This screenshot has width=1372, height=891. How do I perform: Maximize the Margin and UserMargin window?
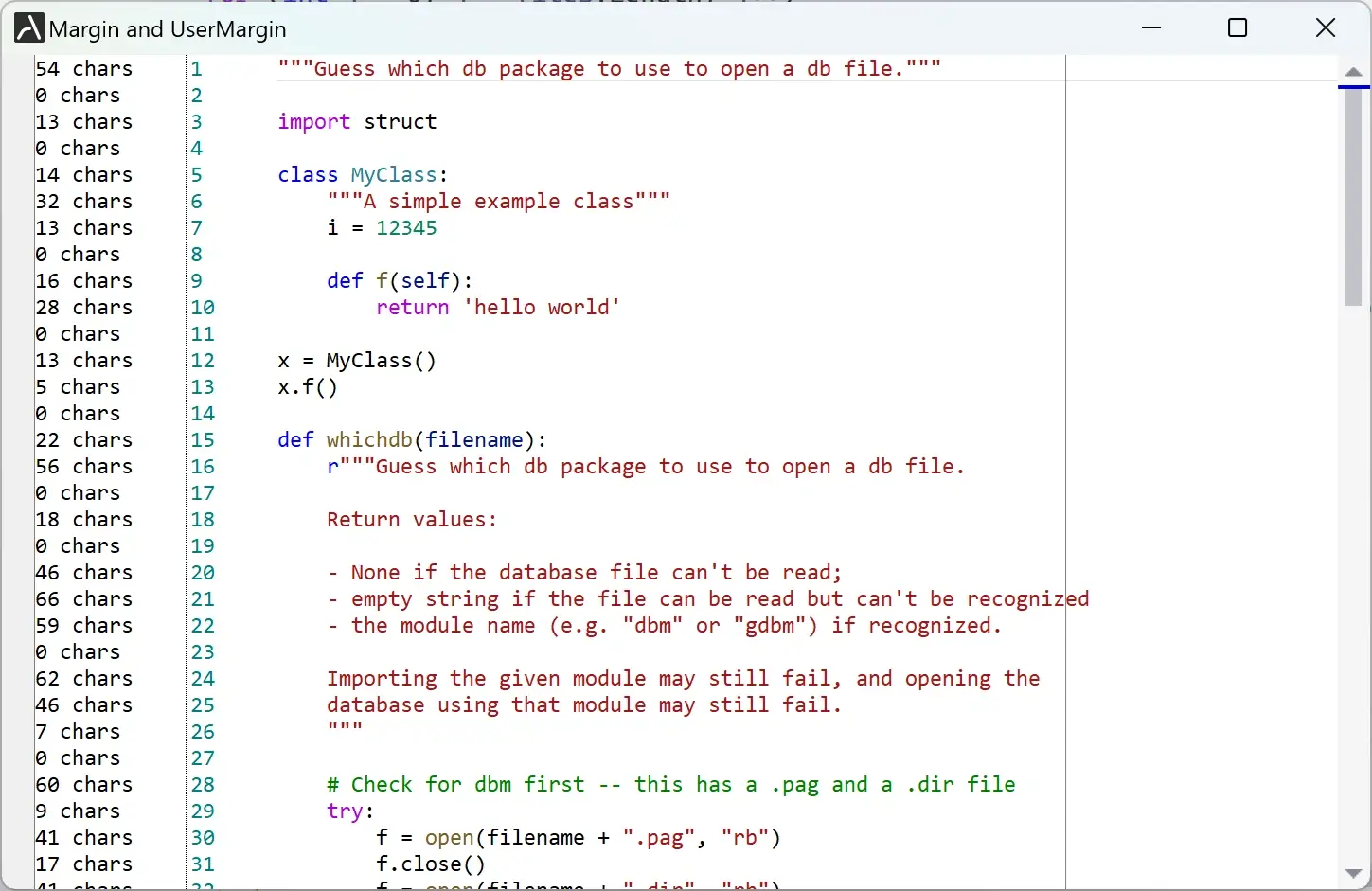(1237, 28)
